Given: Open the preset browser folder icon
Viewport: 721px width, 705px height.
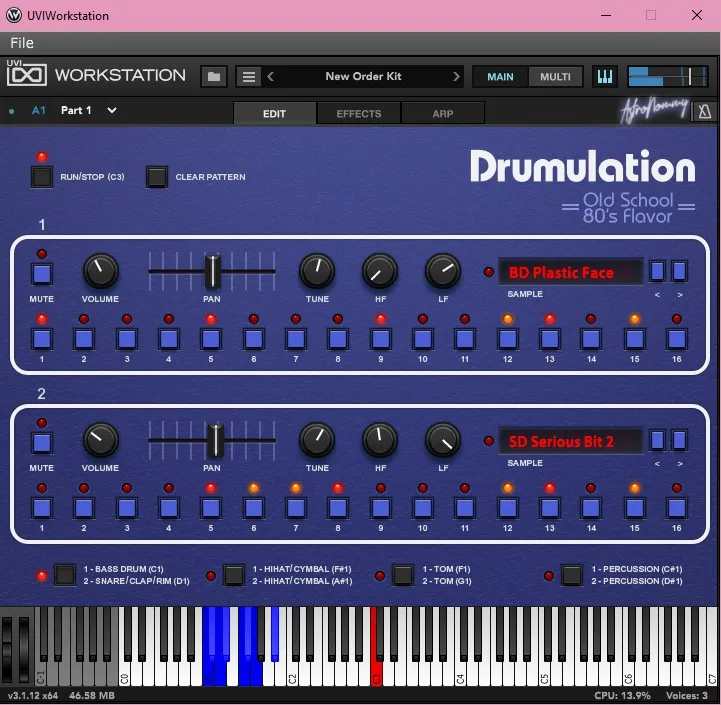Looking at the screenshot, I should (214, 76).
